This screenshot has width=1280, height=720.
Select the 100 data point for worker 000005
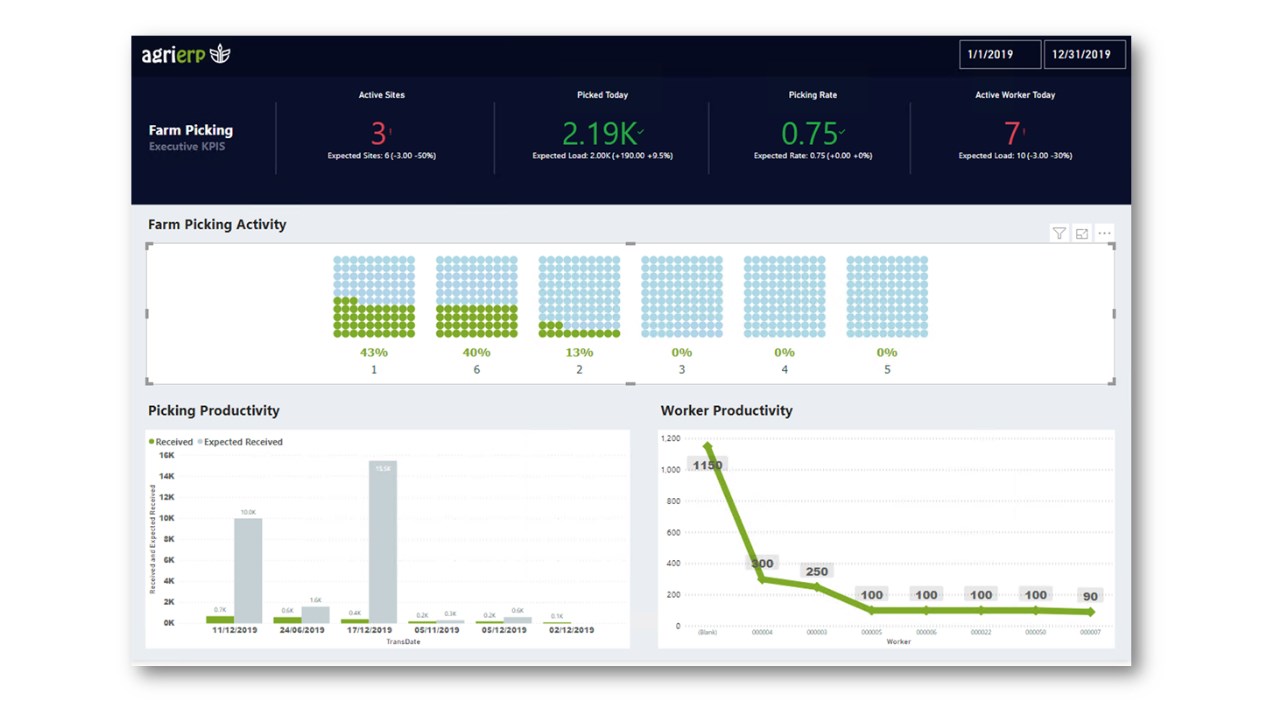click(872, 610)
